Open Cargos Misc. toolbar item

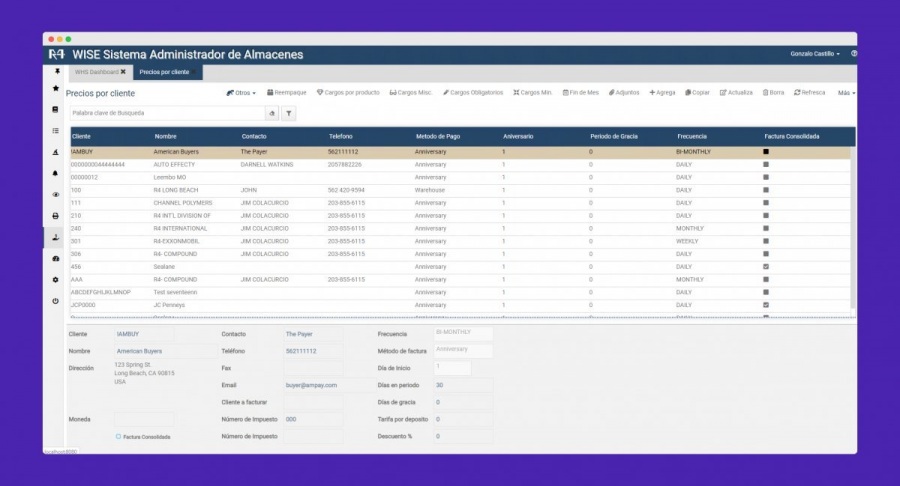pyautogui.click(x=411, y=92)
